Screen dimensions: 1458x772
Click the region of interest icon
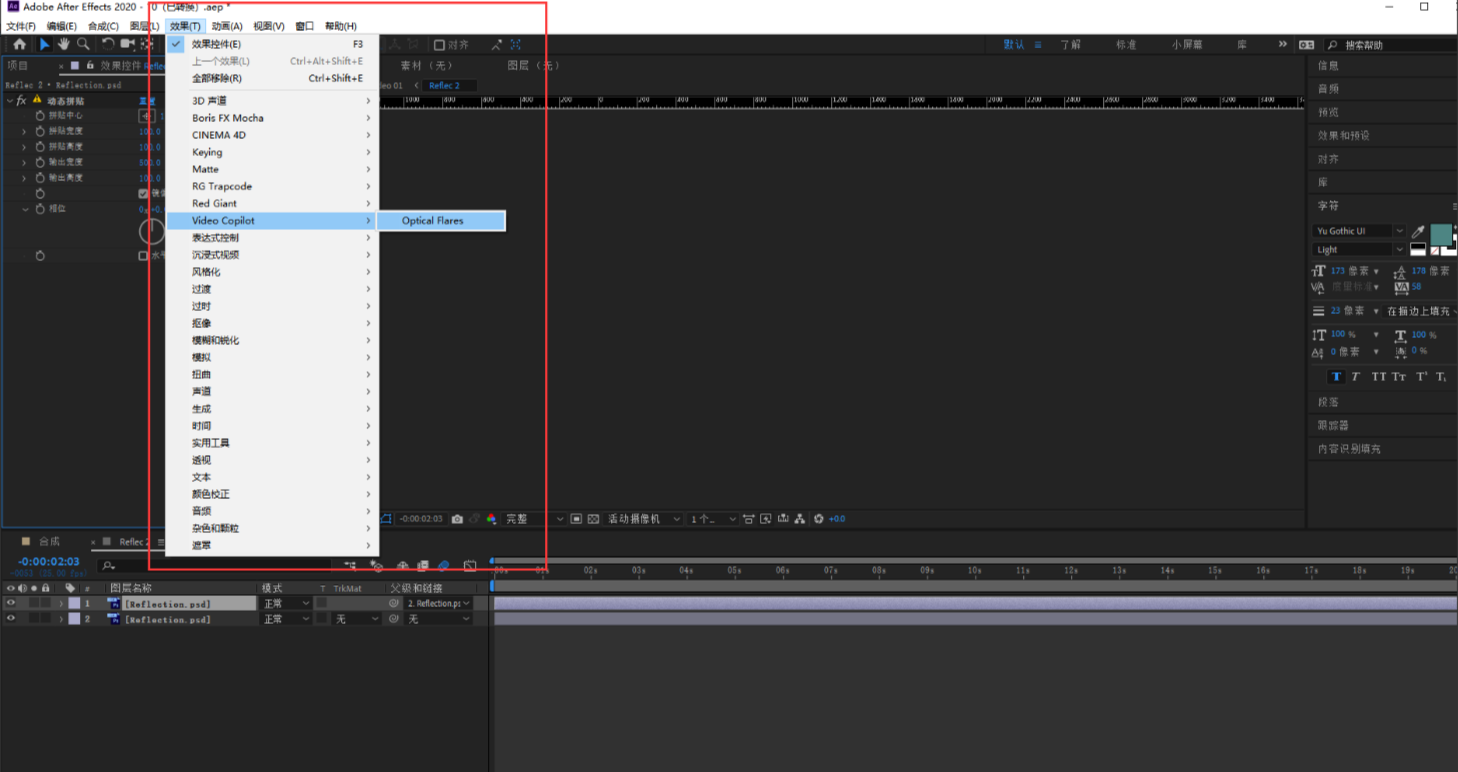(577, 519)
